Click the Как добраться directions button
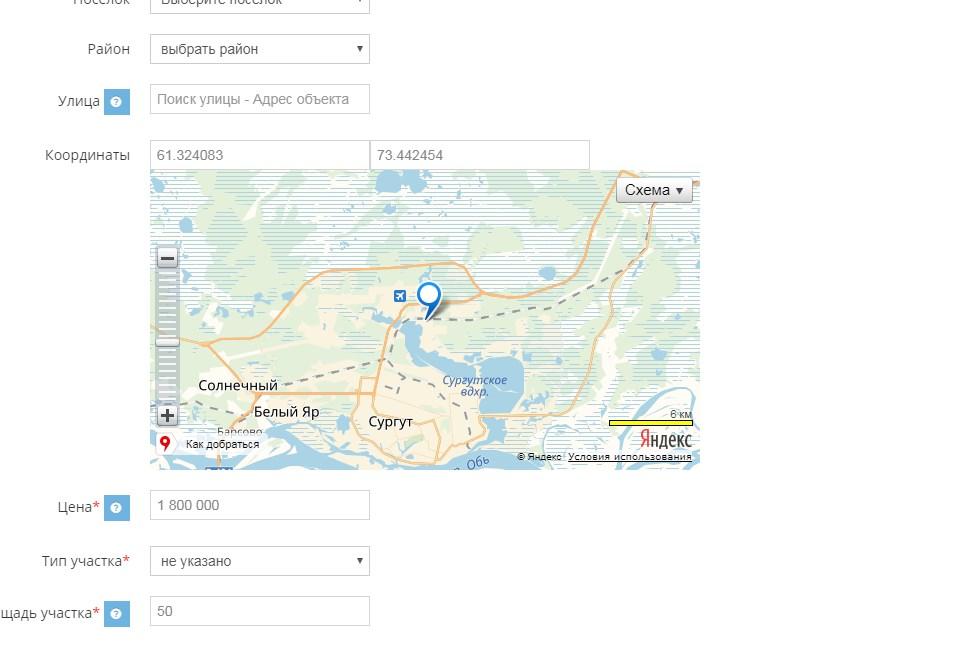 point(211,444)
